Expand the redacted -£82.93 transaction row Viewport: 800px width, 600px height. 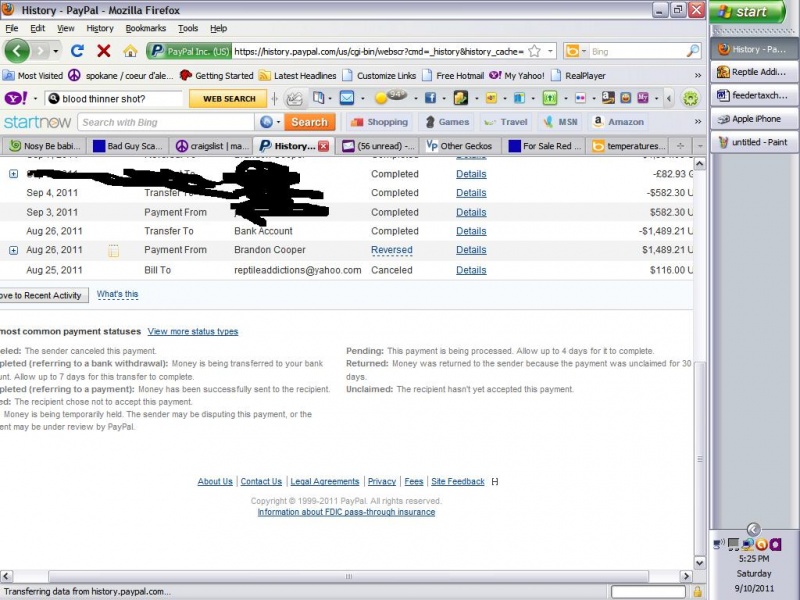coord(14,174)
